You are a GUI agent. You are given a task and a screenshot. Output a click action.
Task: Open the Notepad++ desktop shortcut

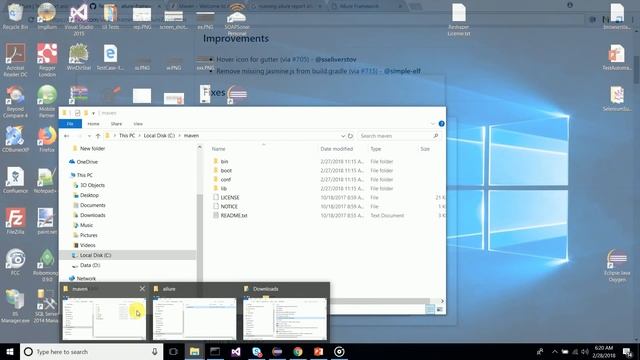pos(47,180)
